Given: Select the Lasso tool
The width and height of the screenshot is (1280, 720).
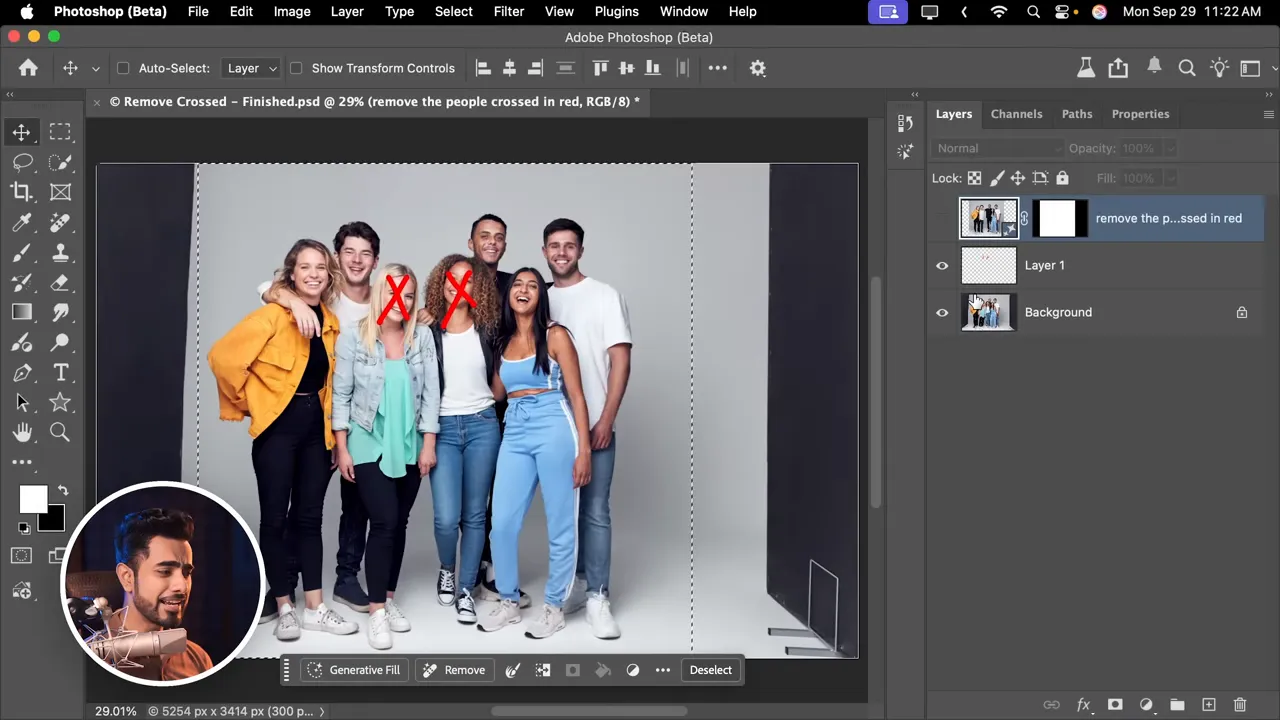Looking at the screenshot, I should (22, 162).
